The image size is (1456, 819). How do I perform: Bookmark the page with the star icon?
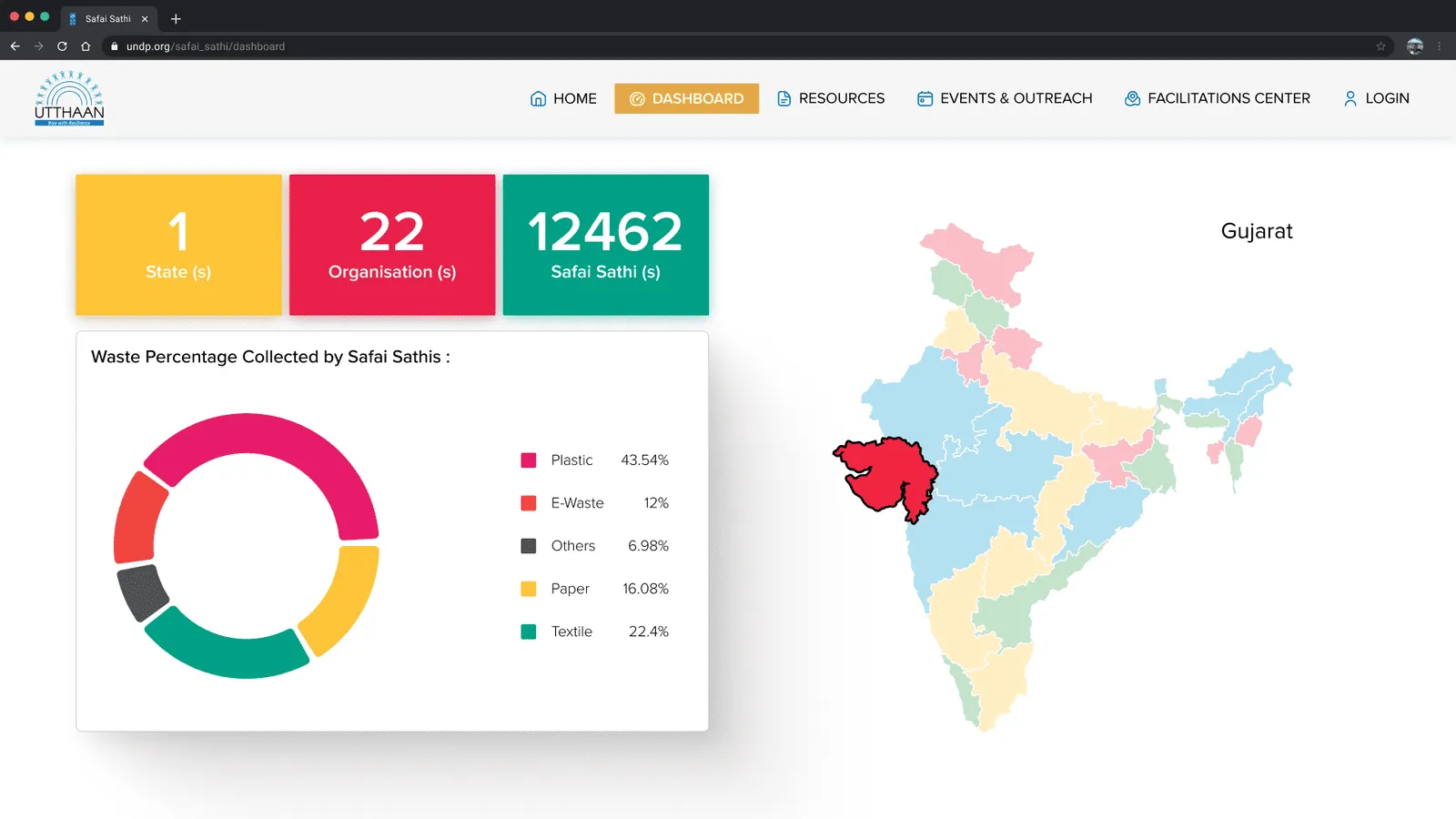coord(1380,46)
